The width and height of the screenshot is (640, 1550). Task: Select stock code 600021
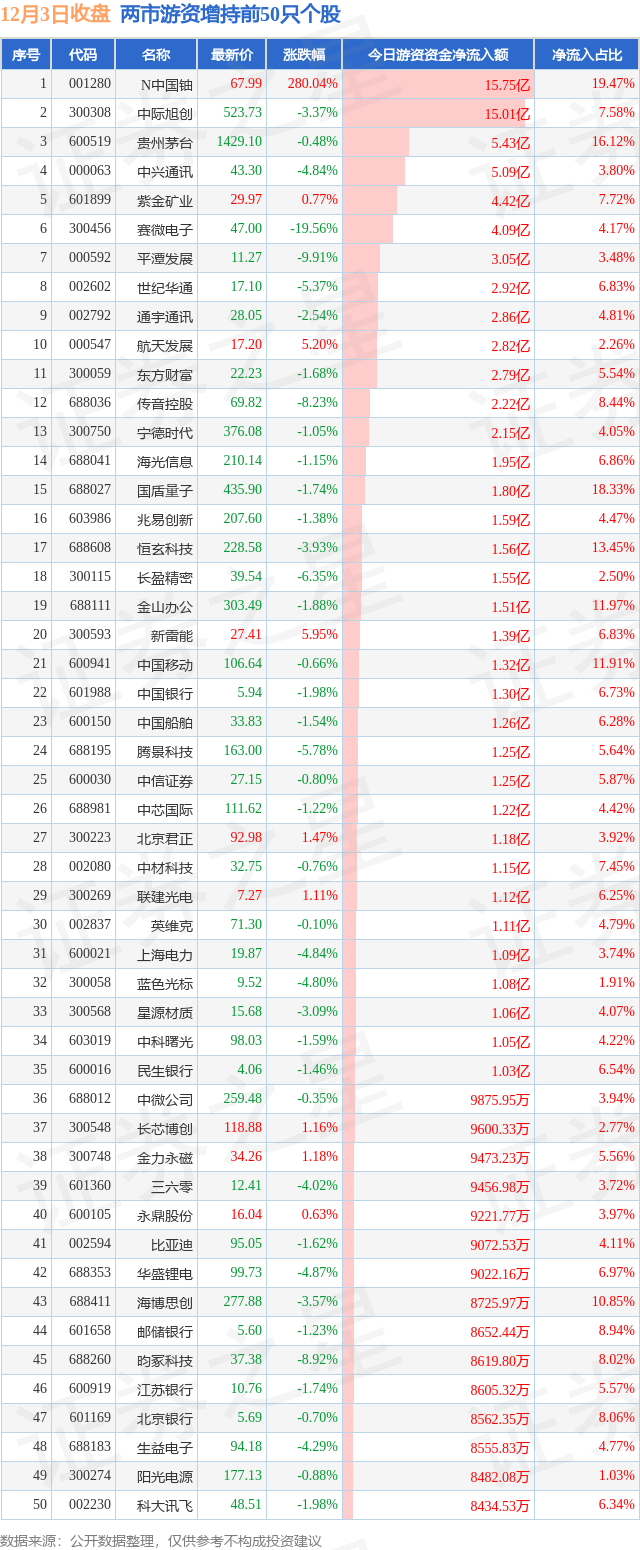[90, 954]
